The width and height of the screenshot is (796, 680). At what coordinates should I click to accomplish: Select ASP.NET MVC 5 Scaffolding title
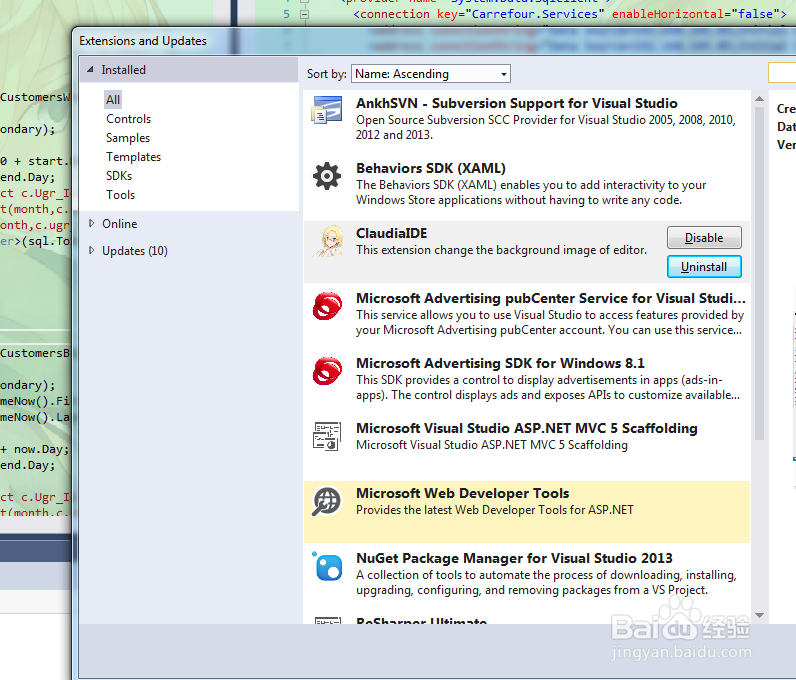(x=526, y=428)
